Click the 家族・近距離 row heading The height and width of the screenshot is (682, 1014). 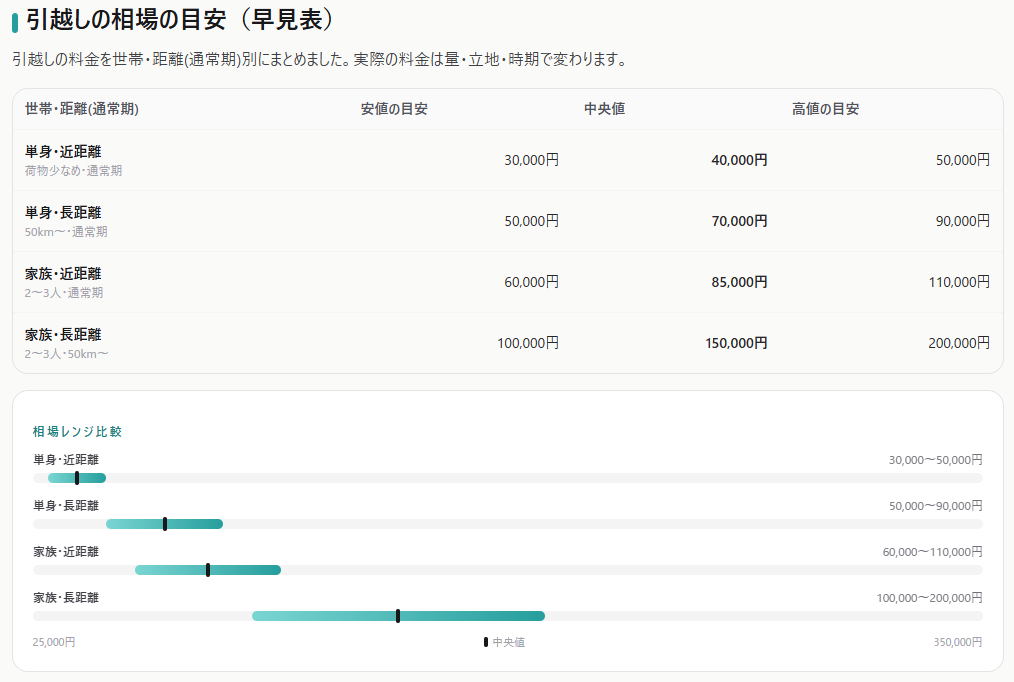(x=63, y=274)
